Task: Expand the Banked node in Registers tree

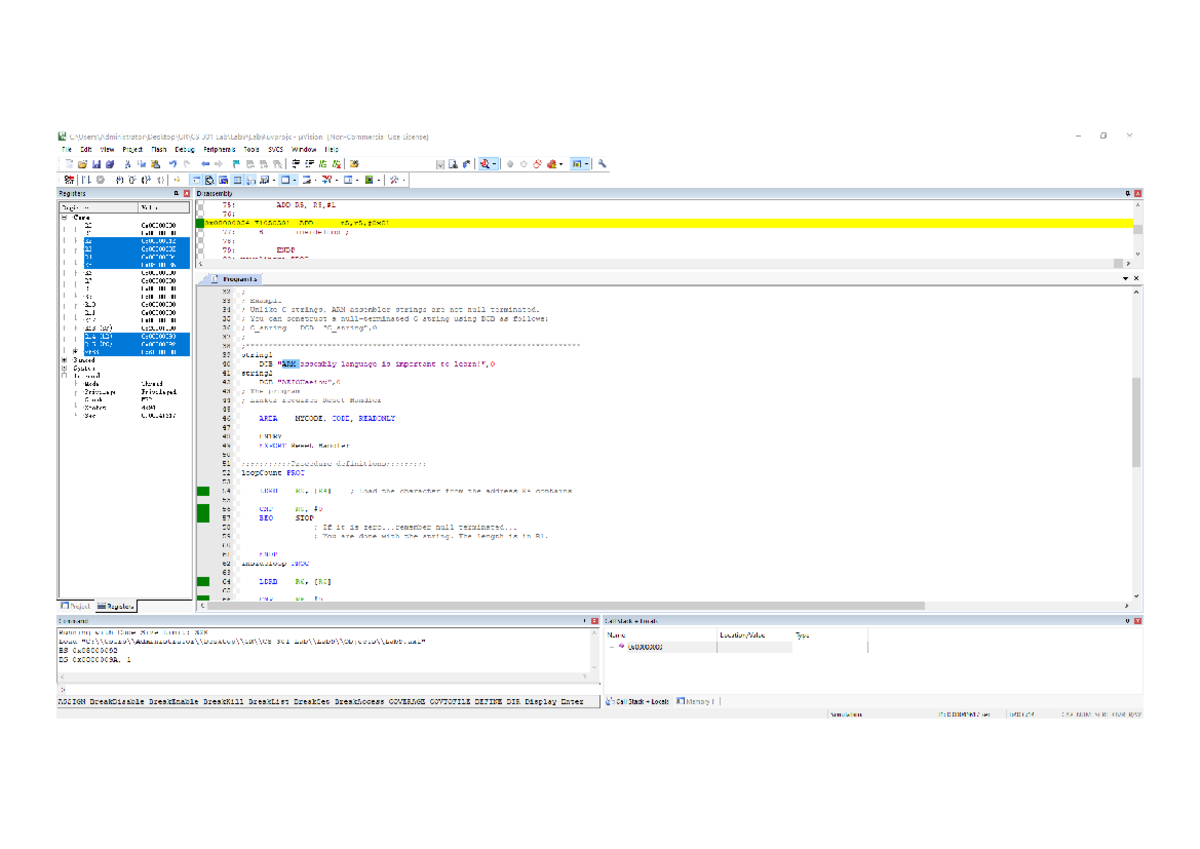Action: [65, 360]
